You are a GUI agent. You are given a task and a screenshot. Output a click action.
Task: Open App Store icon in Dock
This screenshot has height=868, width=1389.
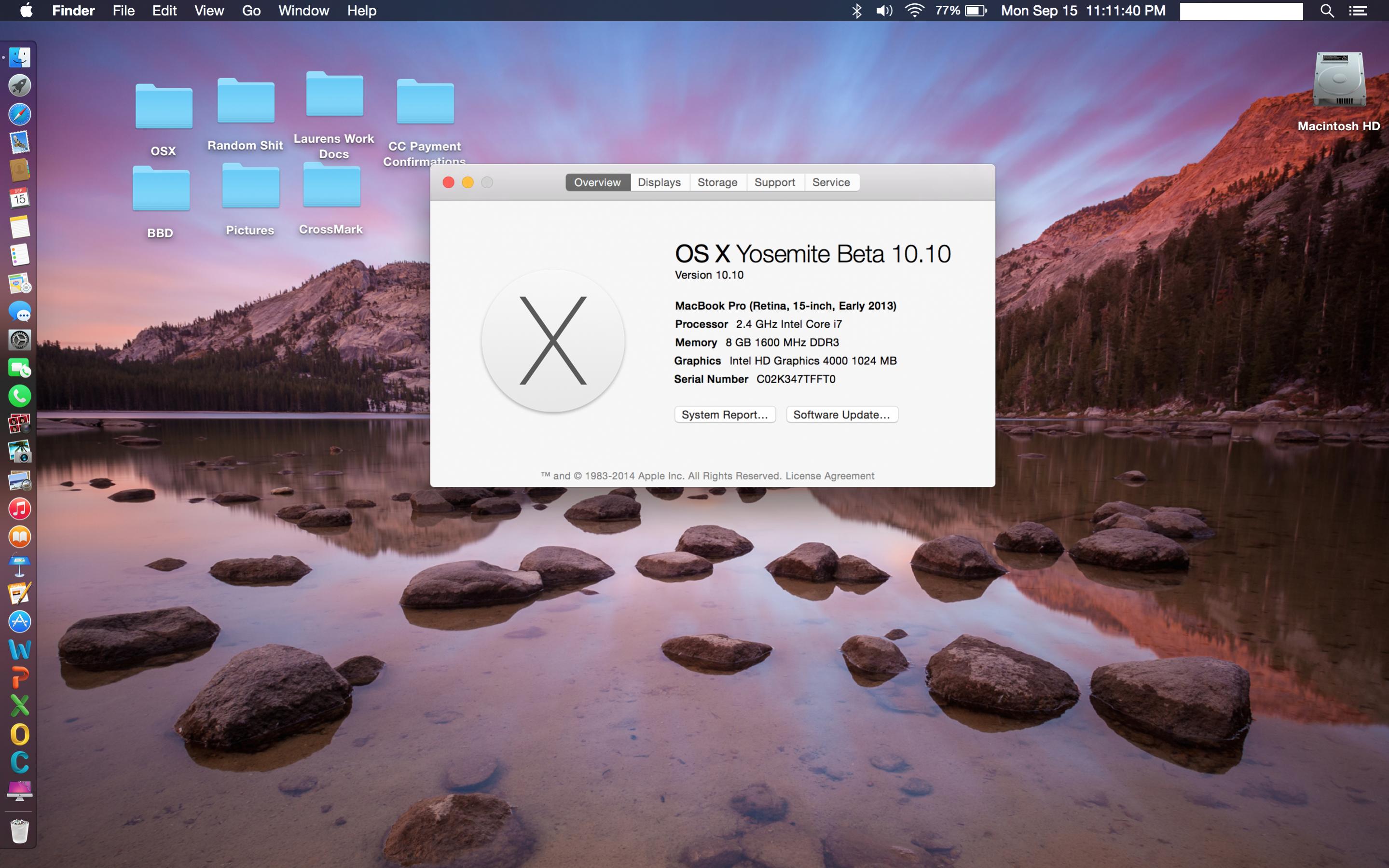(x=19, y=622)
